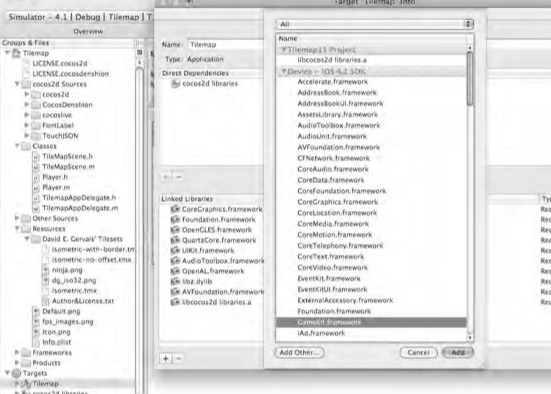
Task: Select Player.h file icon
Action: pos(36,177)
